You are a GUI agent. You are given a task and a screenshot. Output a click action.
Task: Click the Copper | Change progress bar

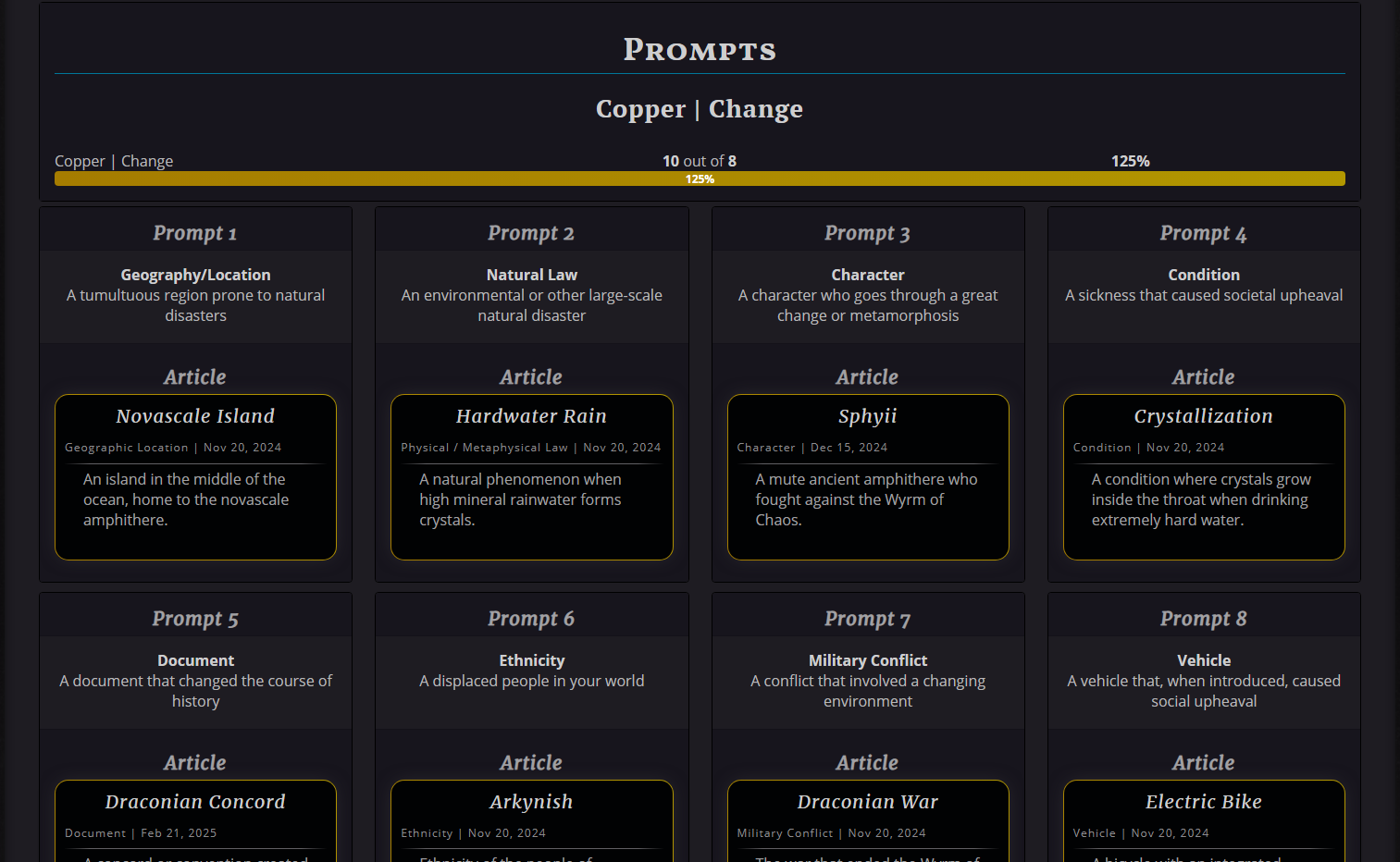pyautogui.click(x=700, y=179)
